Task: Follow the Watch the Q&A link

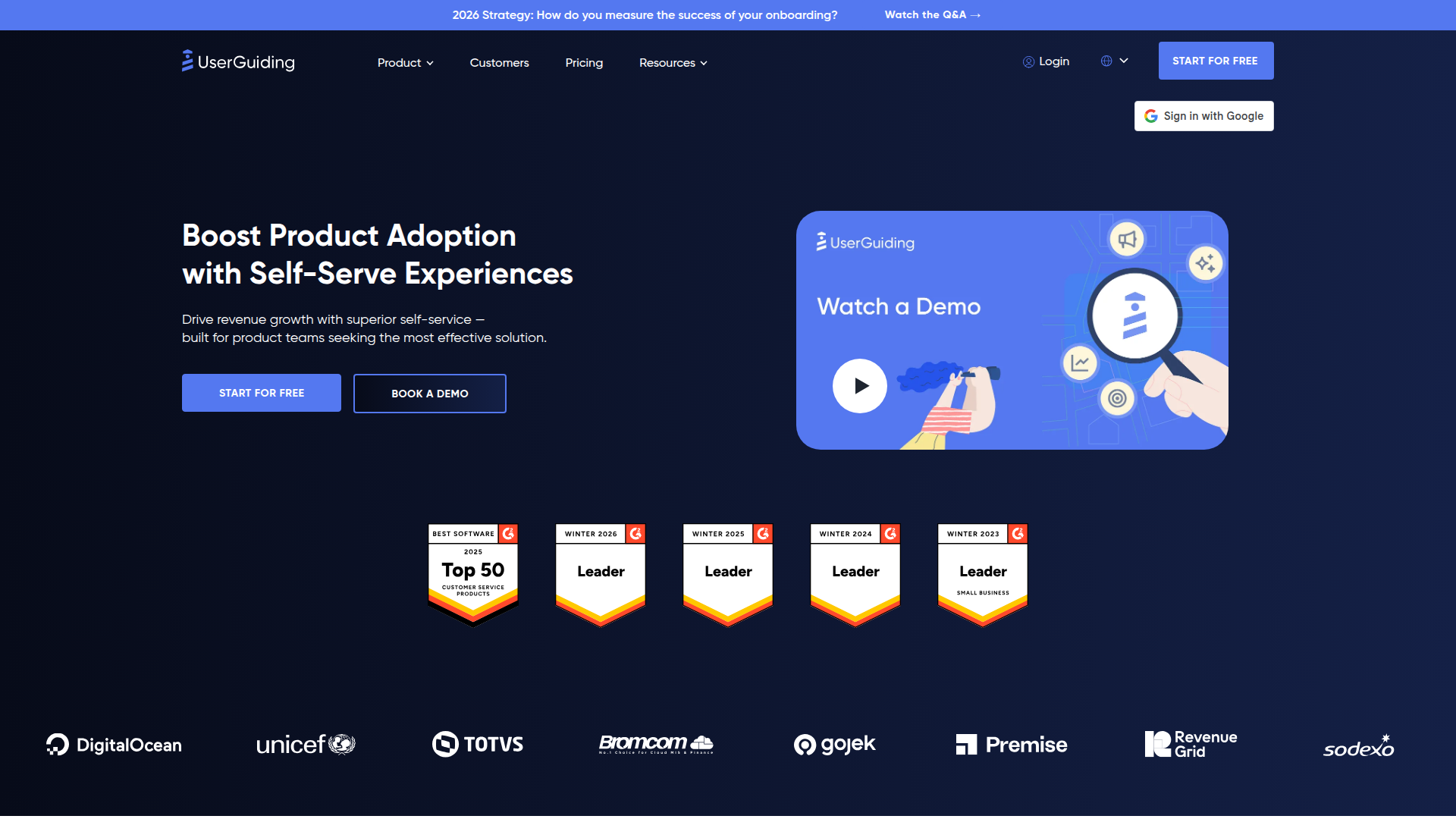Action: (932, 15)
